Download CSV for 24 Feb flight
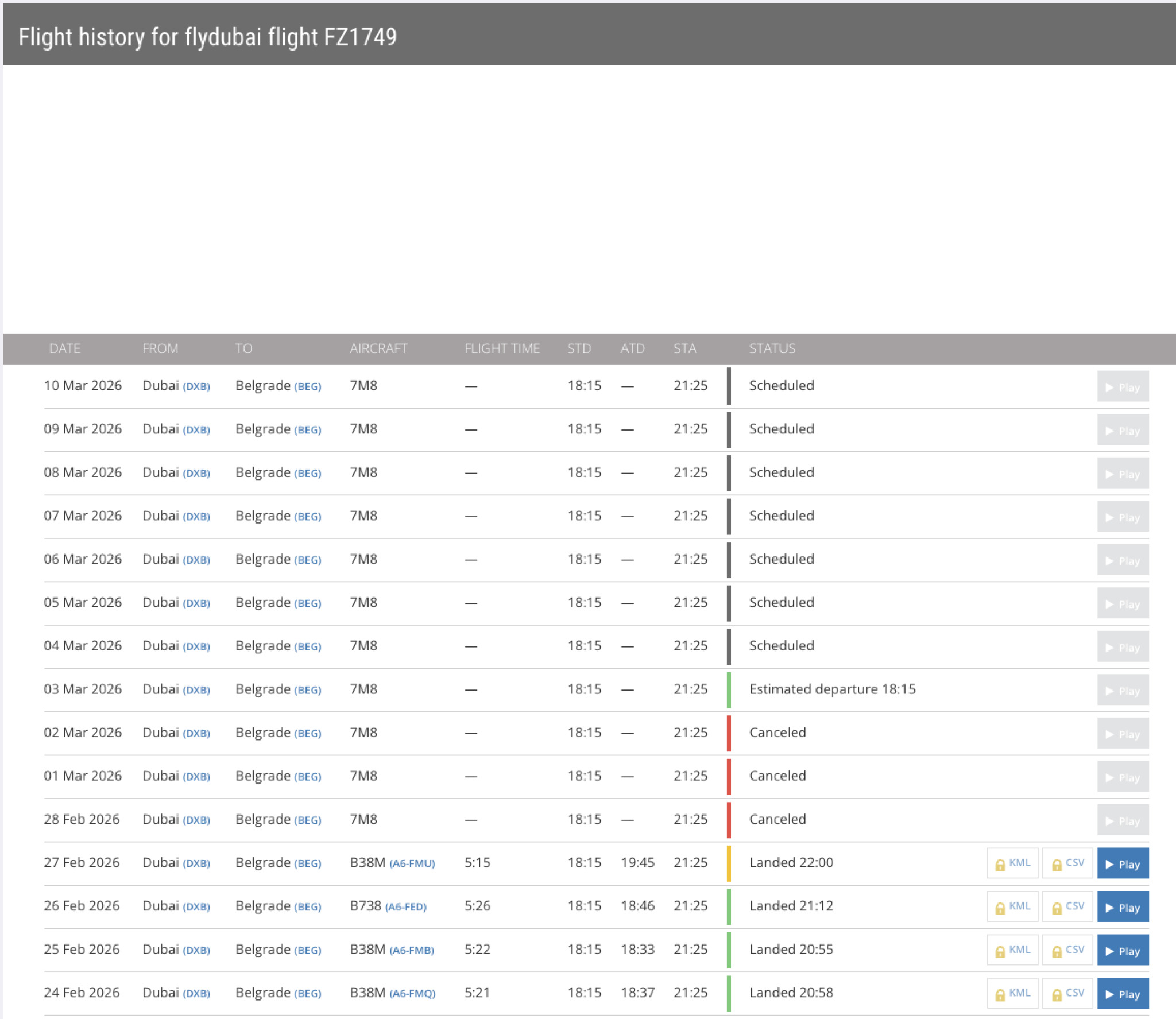The height and width of the screenshot is (1019, 1176). (x=1067, y=994)
